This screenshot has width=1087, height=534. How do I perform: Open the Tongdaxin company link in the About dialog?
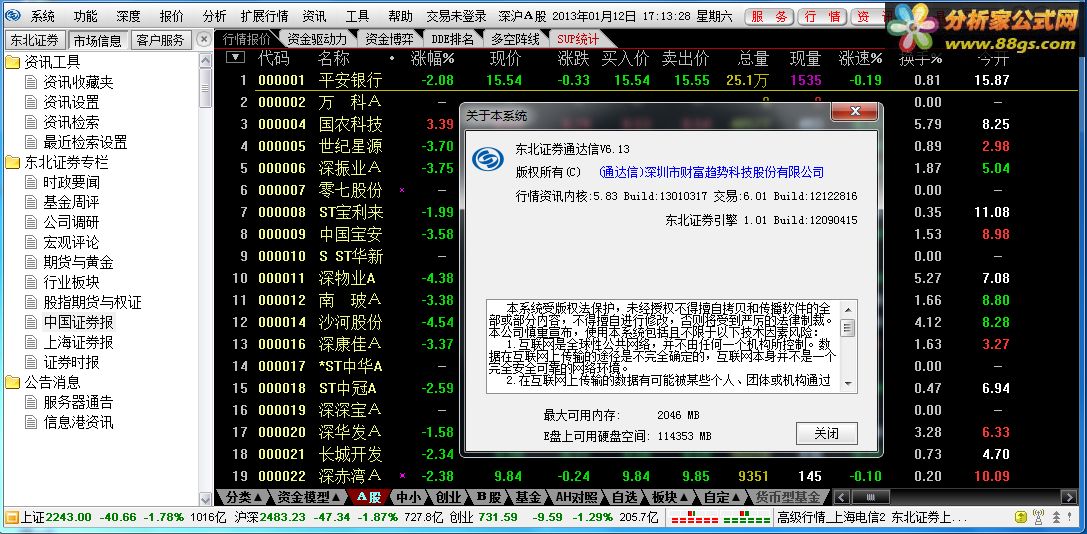pos(711,173)
